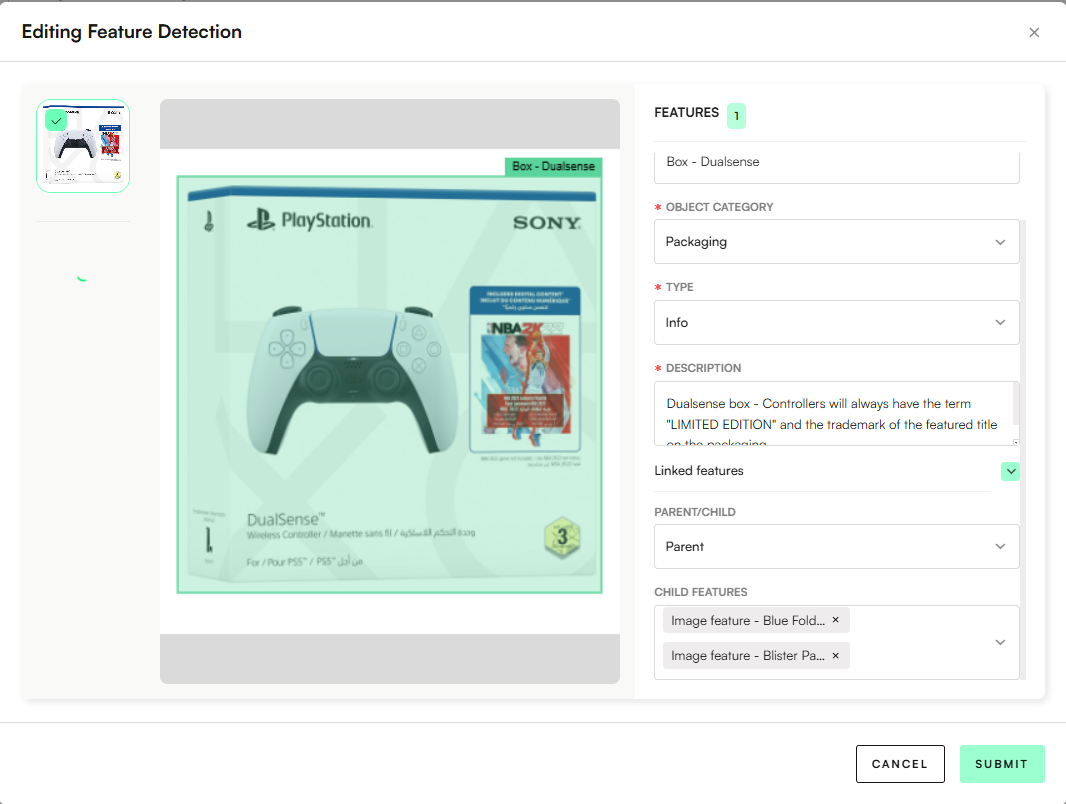Open the Parent/Child dropdown
The width and height of the screenshot is (1066, 804).
pyautogui.click(x=836, y=546)
